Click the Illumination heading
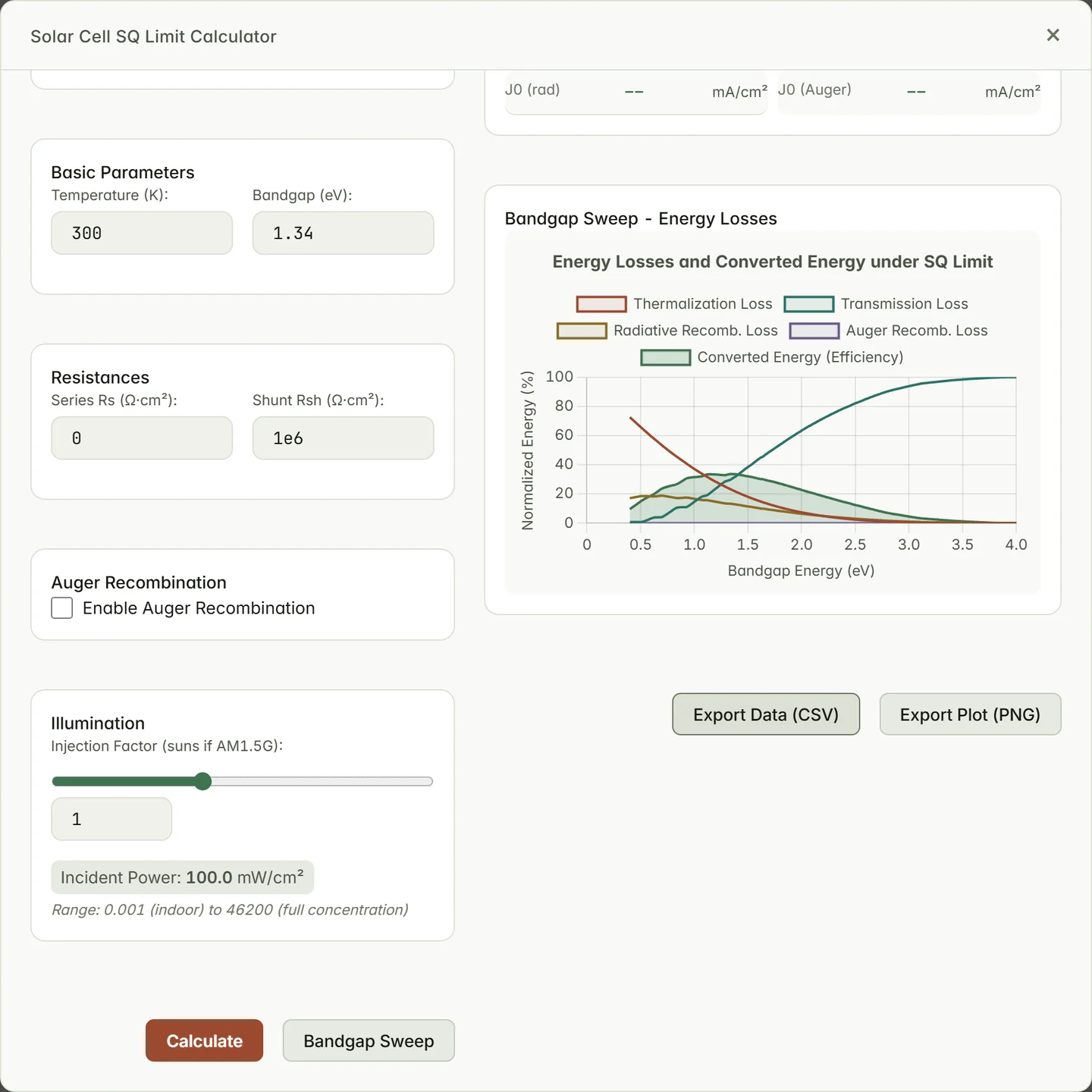This screenshot has height=1092, width=1092. point(98,723)
